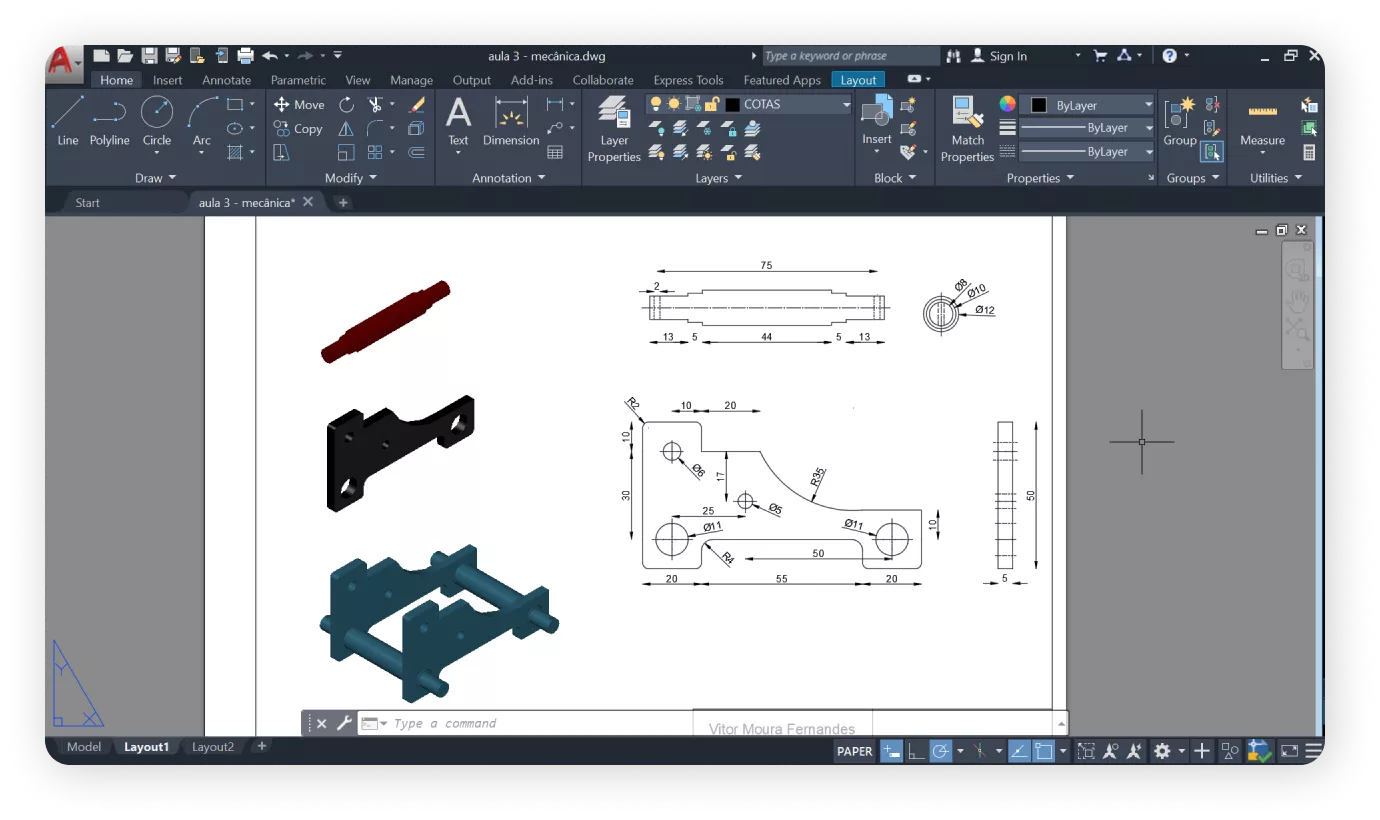Click the Move tool

[x=299, y=104]
